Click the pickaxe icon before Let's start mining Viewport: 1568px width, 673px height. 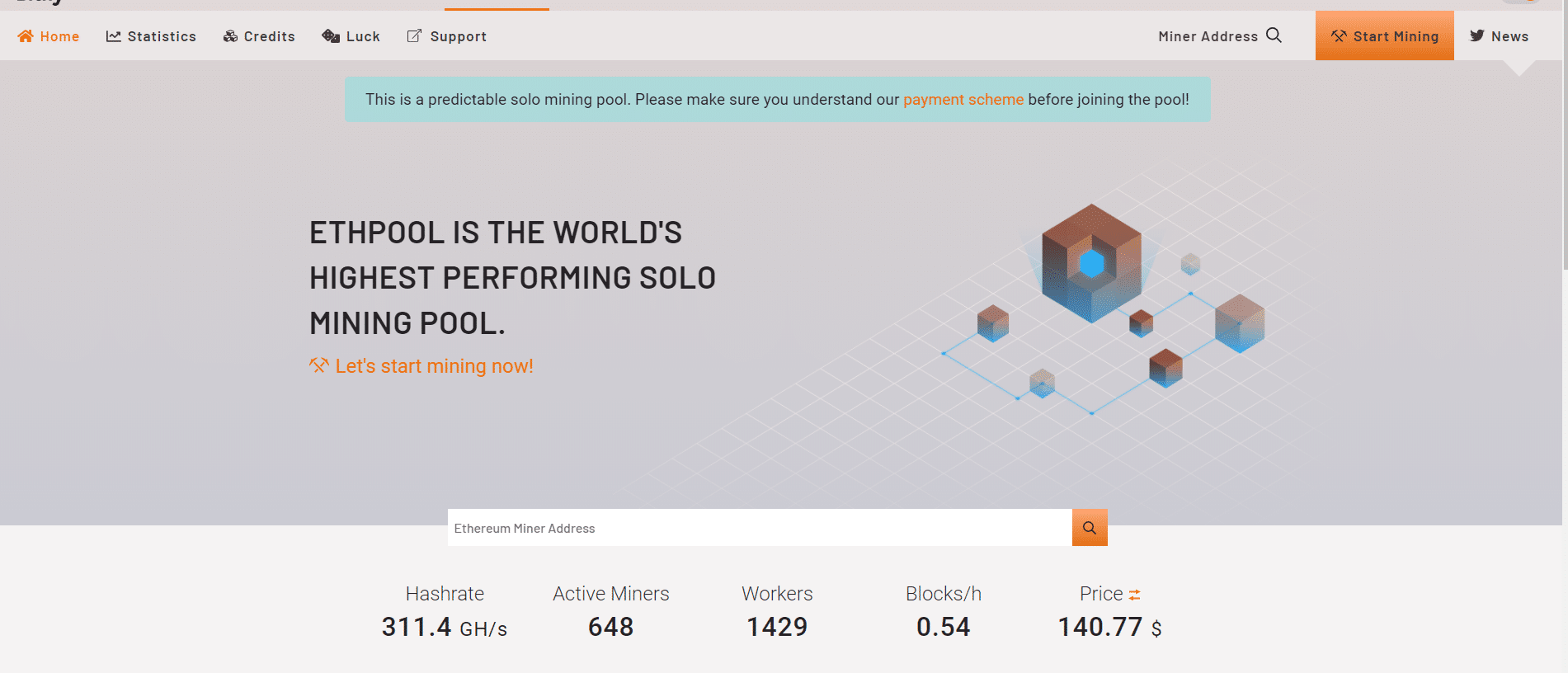pyautogui.click(x=318, y=365)
